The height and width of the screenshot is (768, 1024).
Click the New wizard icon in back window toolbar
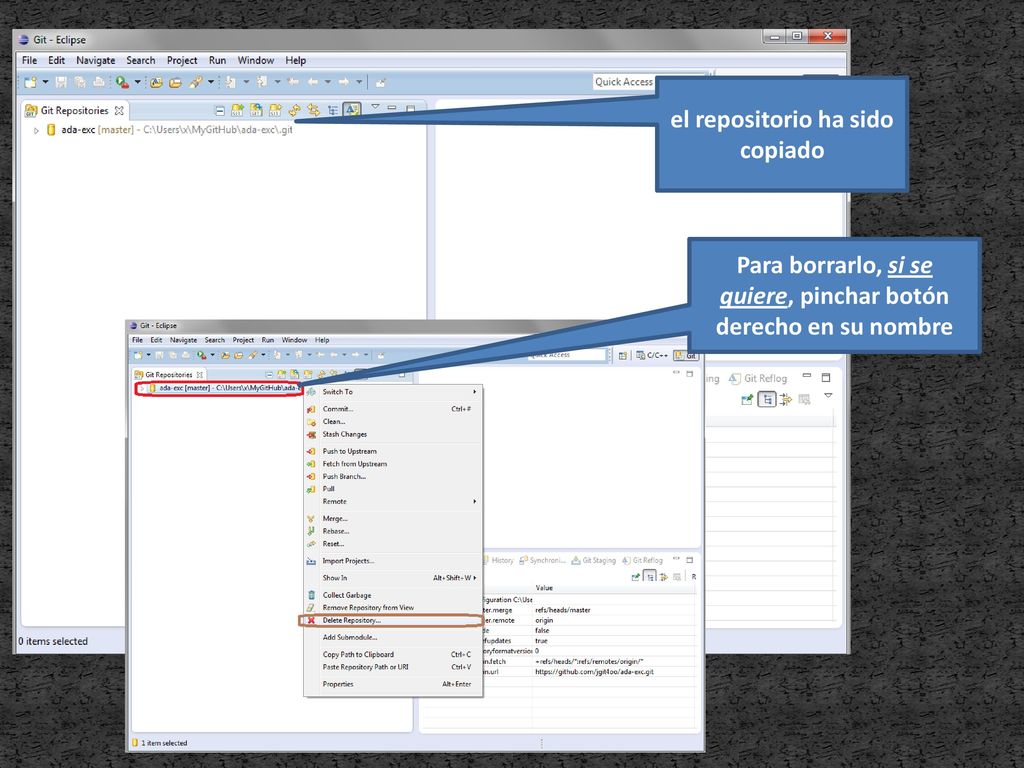(30, 82)
